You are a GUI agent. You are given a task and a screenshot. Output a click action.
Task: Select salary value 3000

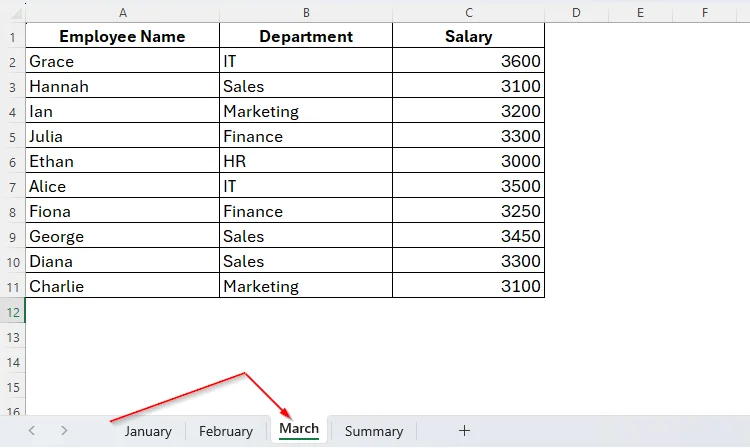tap(469, 161)
